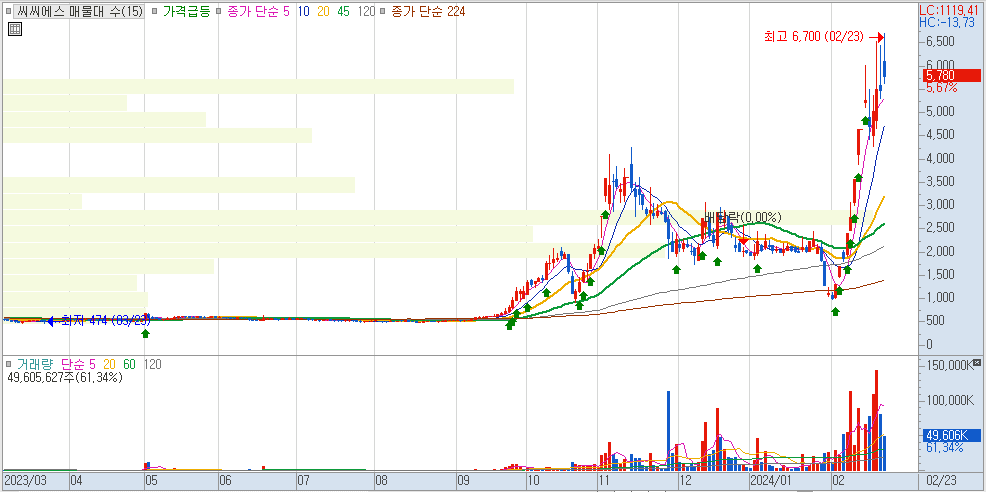Close the volume panel with its X icon
Viewport: 986px width, 492px height.
pos(976,364)
